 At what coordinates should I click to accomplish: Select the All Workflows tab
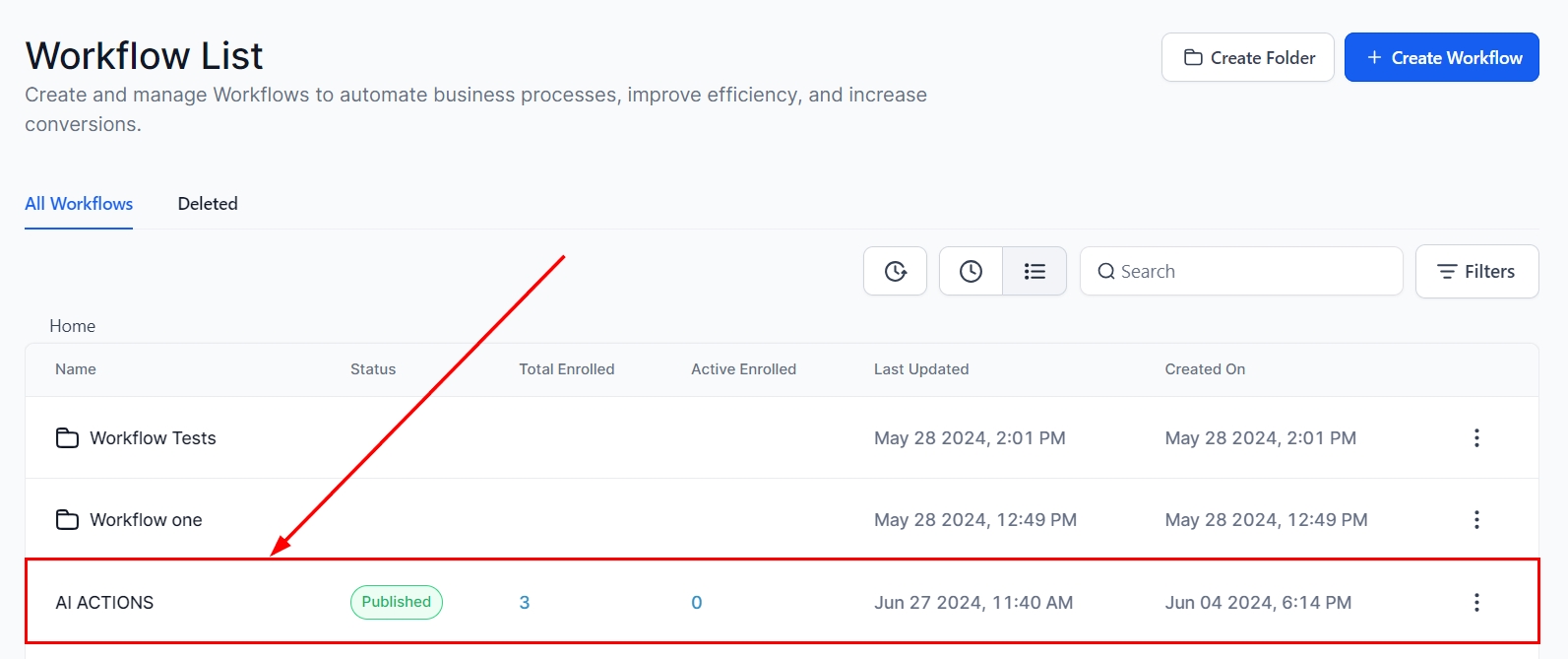tap(79, 204)
